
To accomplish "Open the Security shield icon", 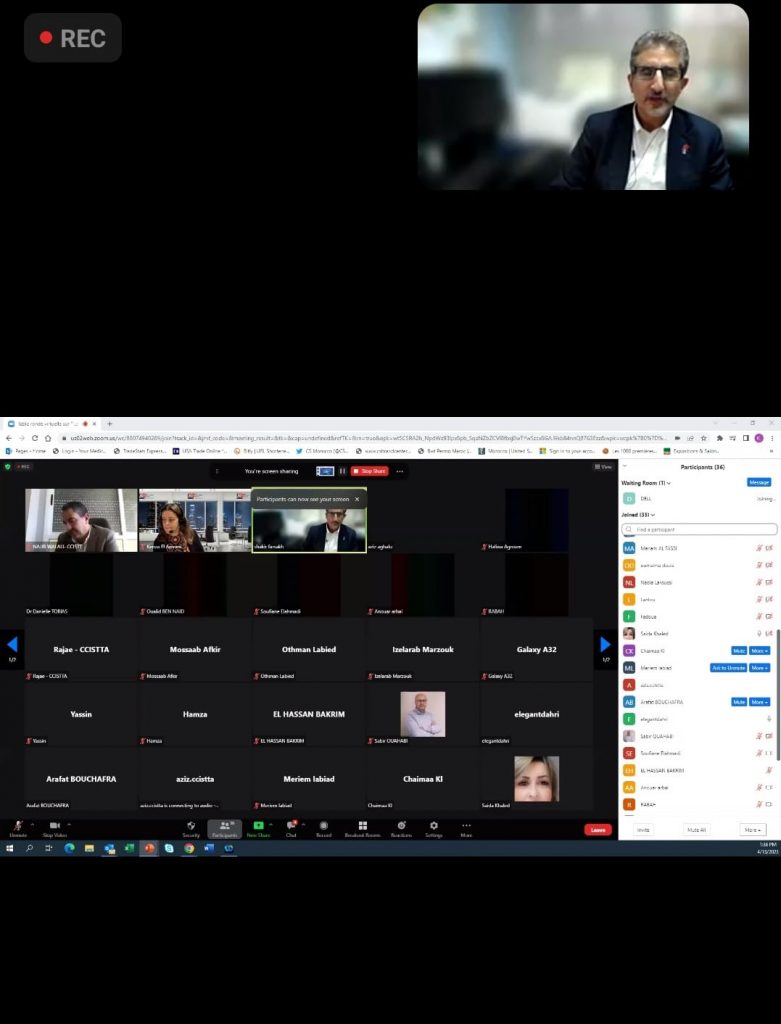I will tap(191, 826).
